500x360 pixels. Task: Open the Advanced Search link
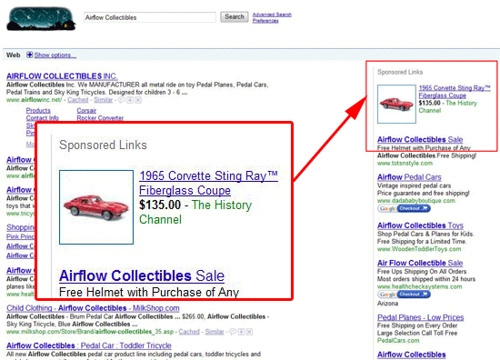(272, 14)
